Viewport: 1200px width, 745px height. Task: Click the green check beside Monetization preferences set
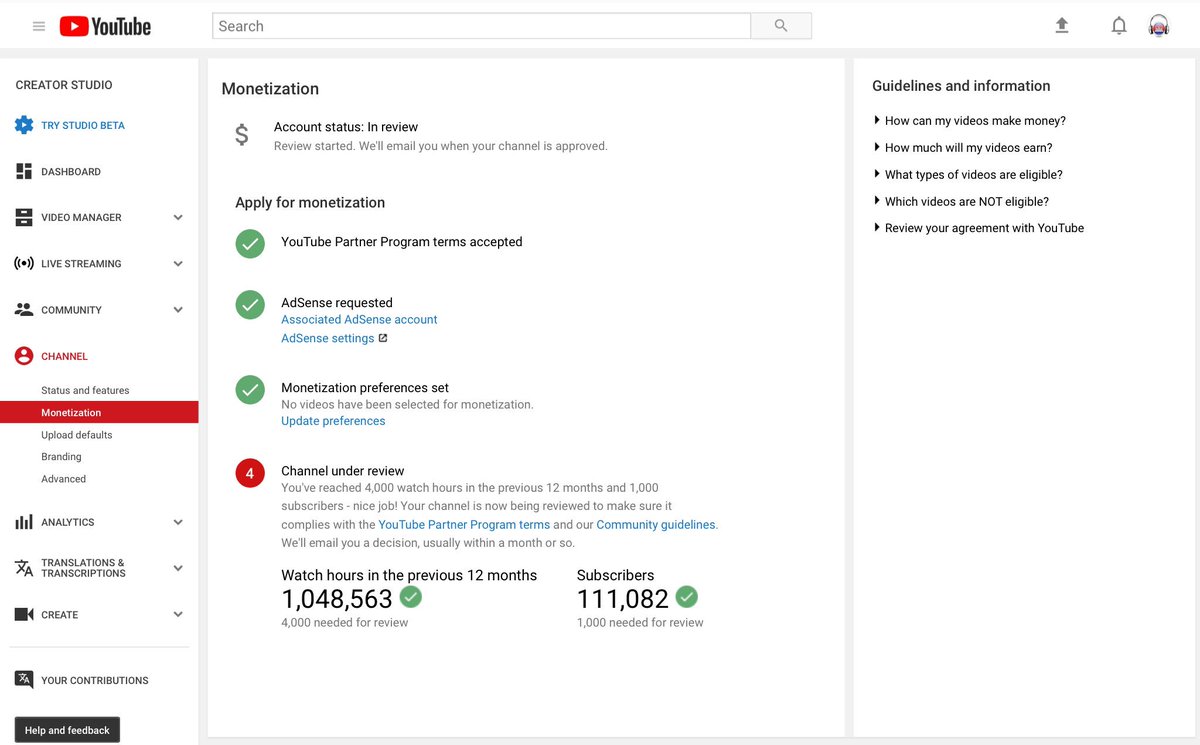[250, 390]
